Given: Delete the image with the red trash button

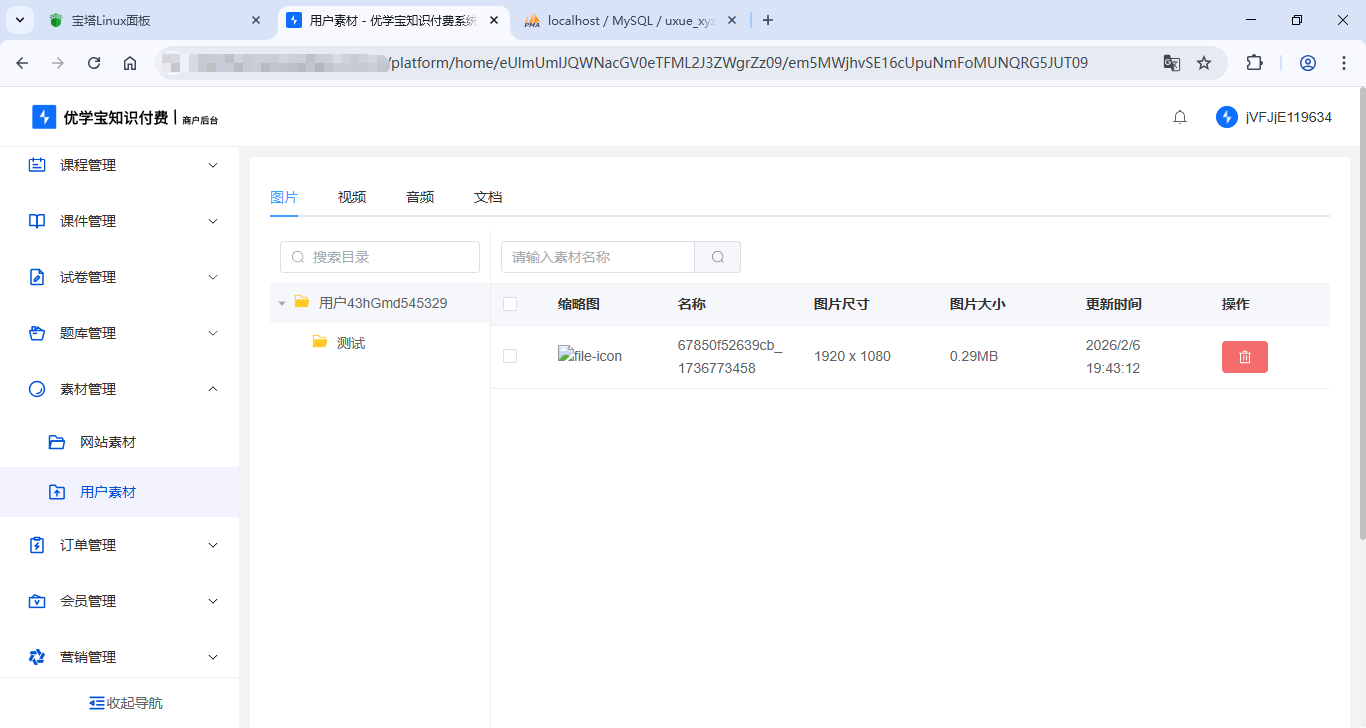Looking at the screenshot, I should pos(1244,356).
